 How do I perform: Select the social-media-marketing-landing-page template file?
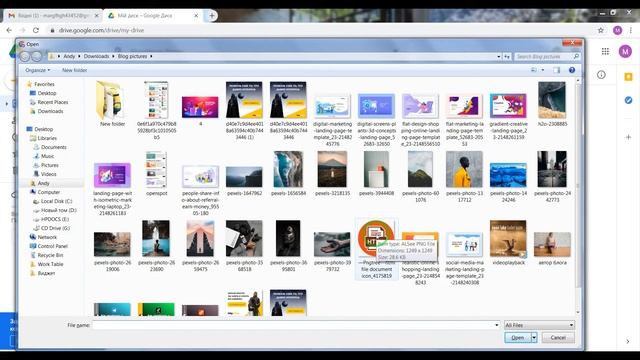pyautogui.click(x=464, y=258)
